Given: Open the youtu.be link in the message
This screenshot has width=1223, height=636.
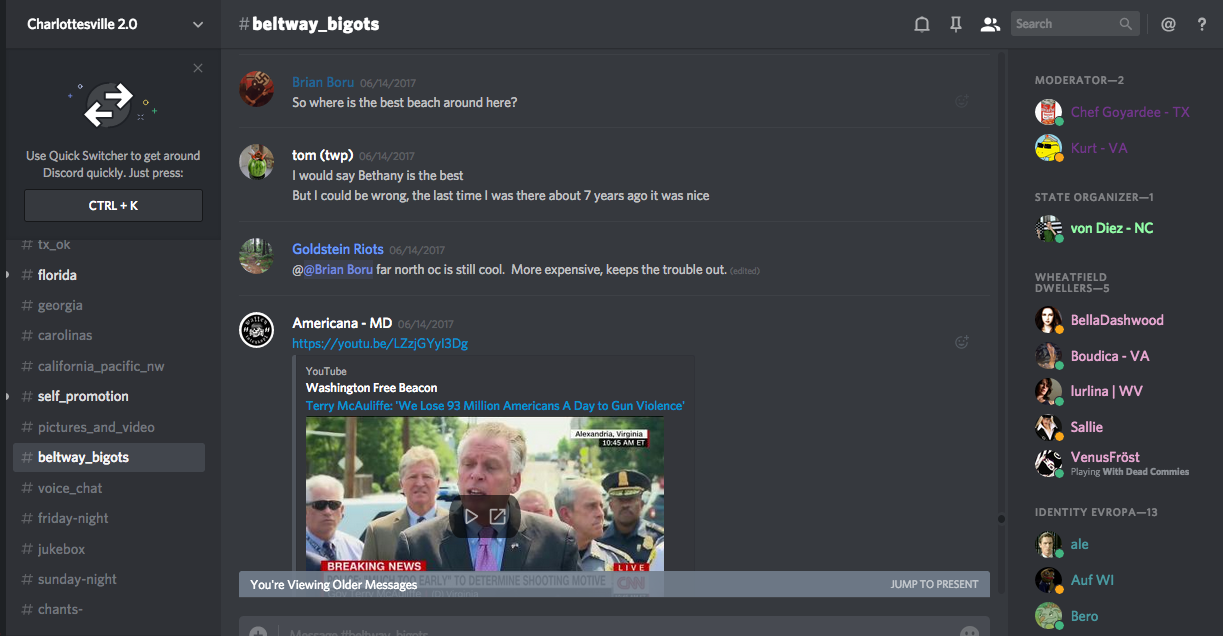Looking at the screenshot, I should tap(380, 344).
